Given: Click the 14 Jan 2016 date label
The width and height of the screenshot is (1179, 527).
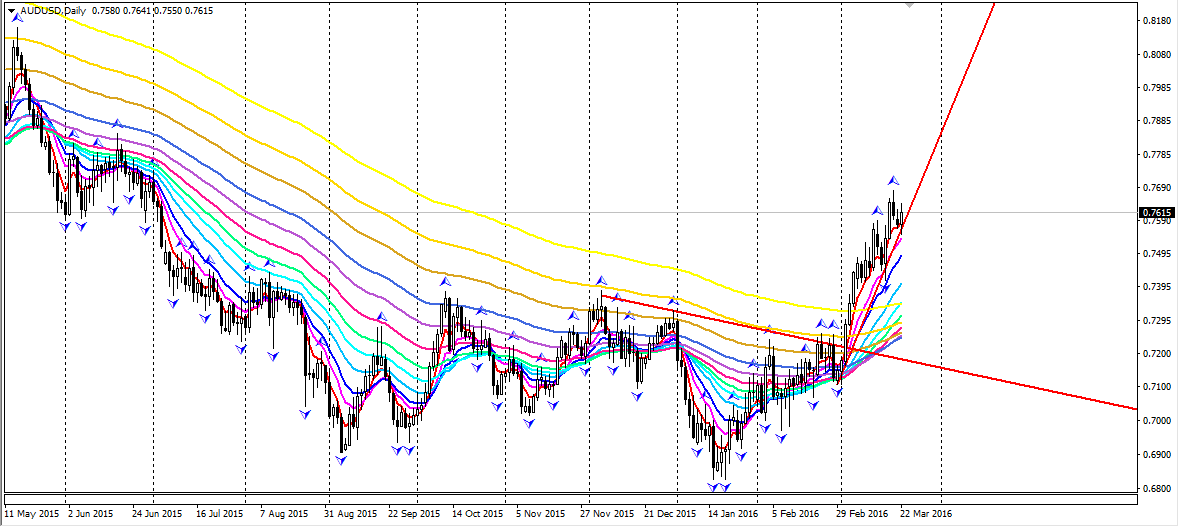Looking at the screenshot, I should [732, 514].
